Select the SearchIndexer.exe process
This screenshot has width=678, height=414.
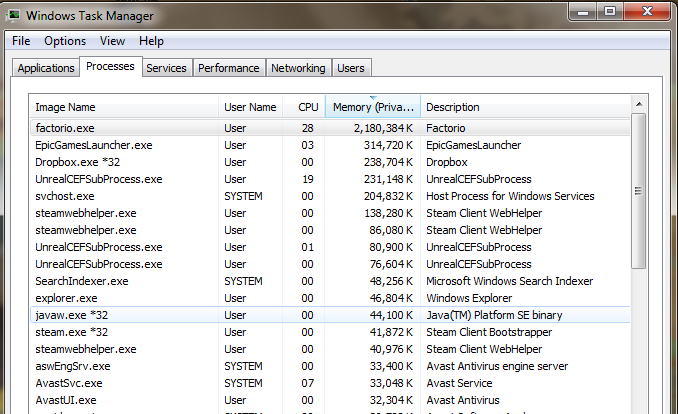click(x=330, y=281)
